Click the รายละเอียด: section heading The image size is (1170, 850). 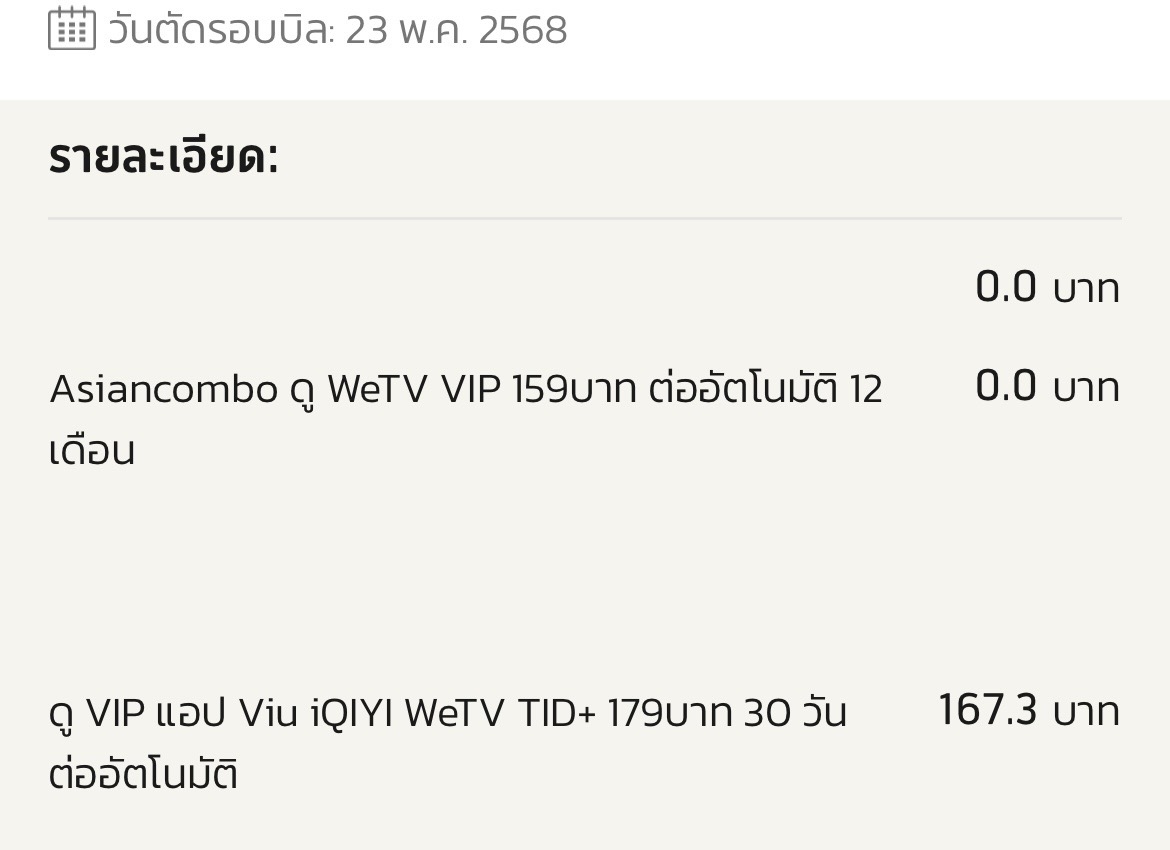(x=163, y=157)
